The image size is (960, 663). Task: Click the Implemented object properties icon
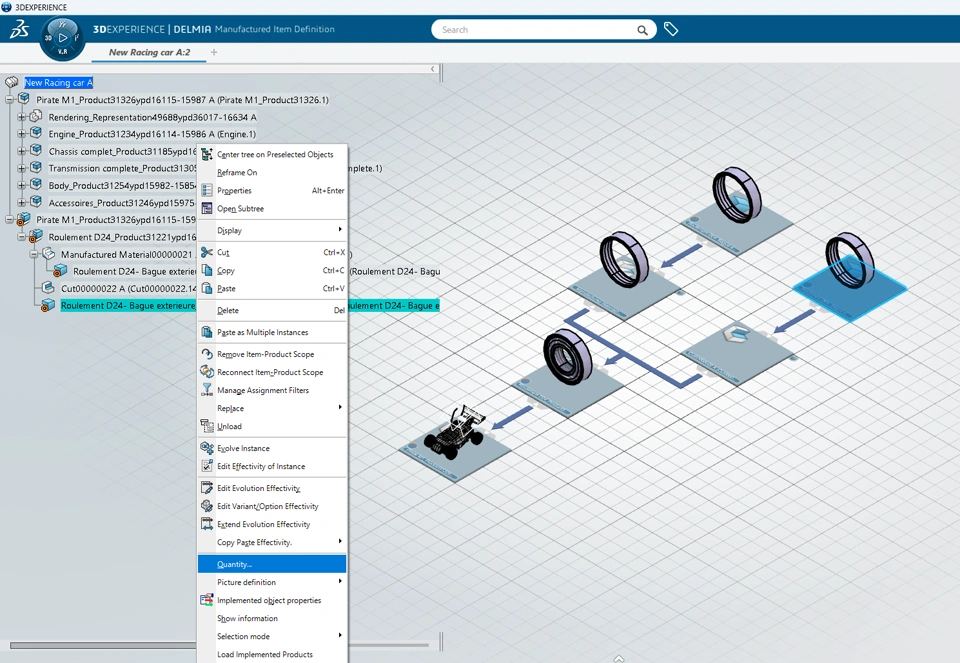pyautogui.click(x=207, y=600)
